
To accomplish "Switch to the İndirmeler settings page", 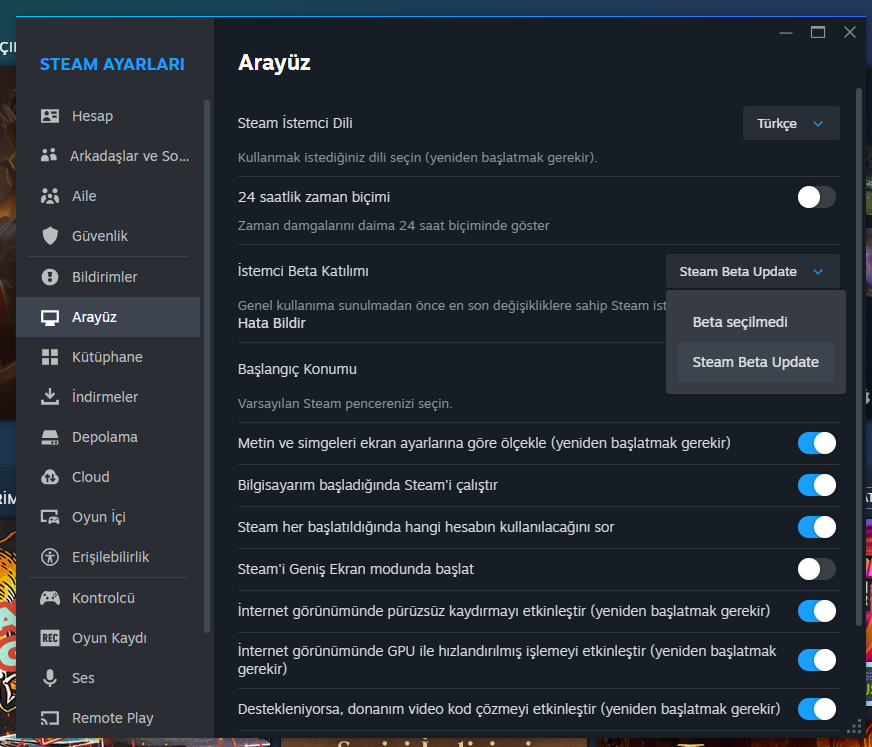I will pos(108,397).
